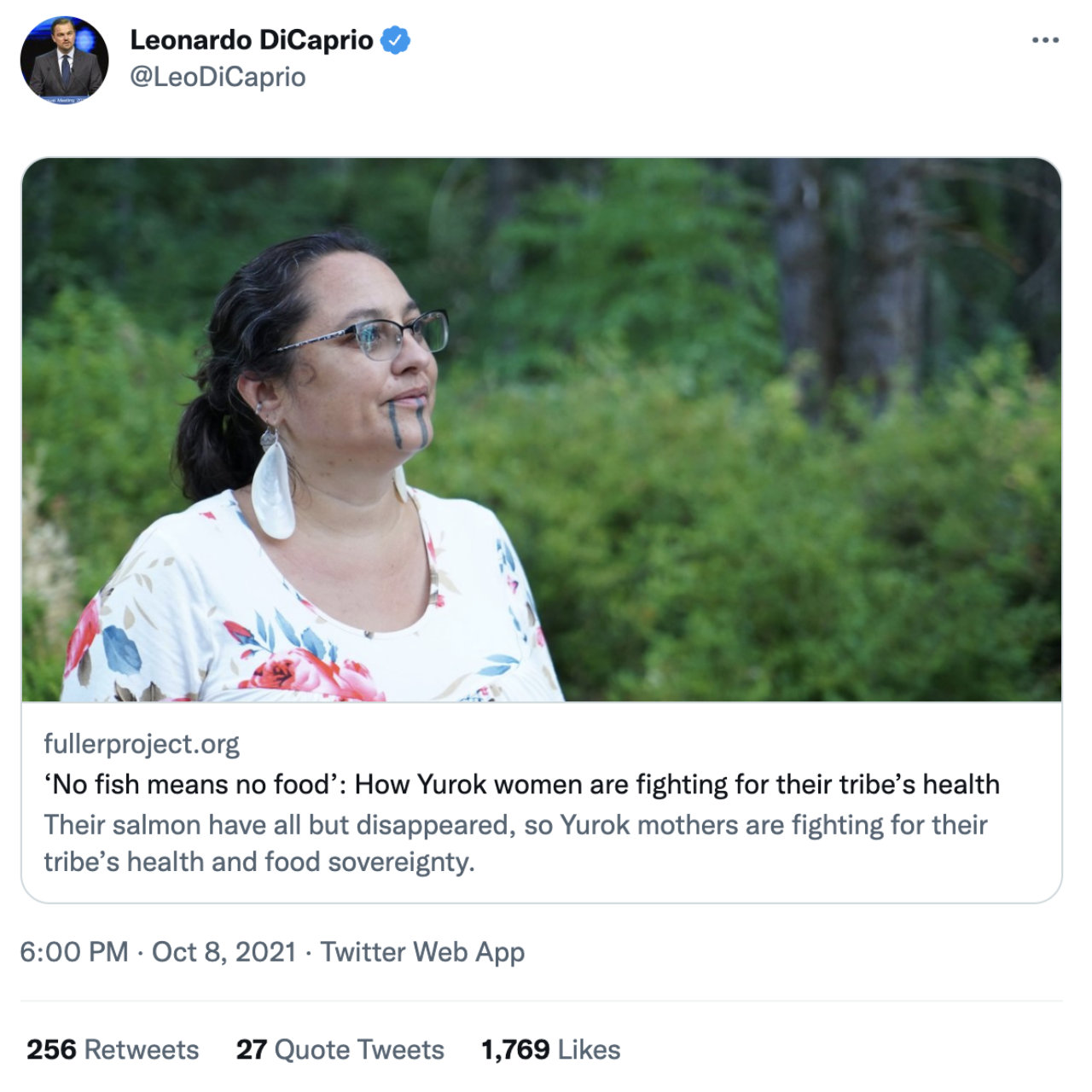
Task: Open the 'No fish means no food' headline
Action: (521, 784)
